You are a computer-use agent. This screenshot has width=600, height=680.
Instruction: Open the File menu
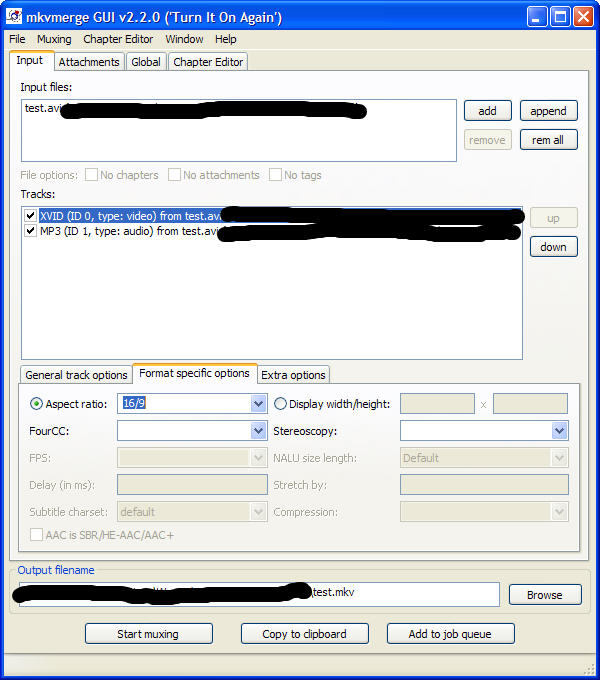(17, 39)
